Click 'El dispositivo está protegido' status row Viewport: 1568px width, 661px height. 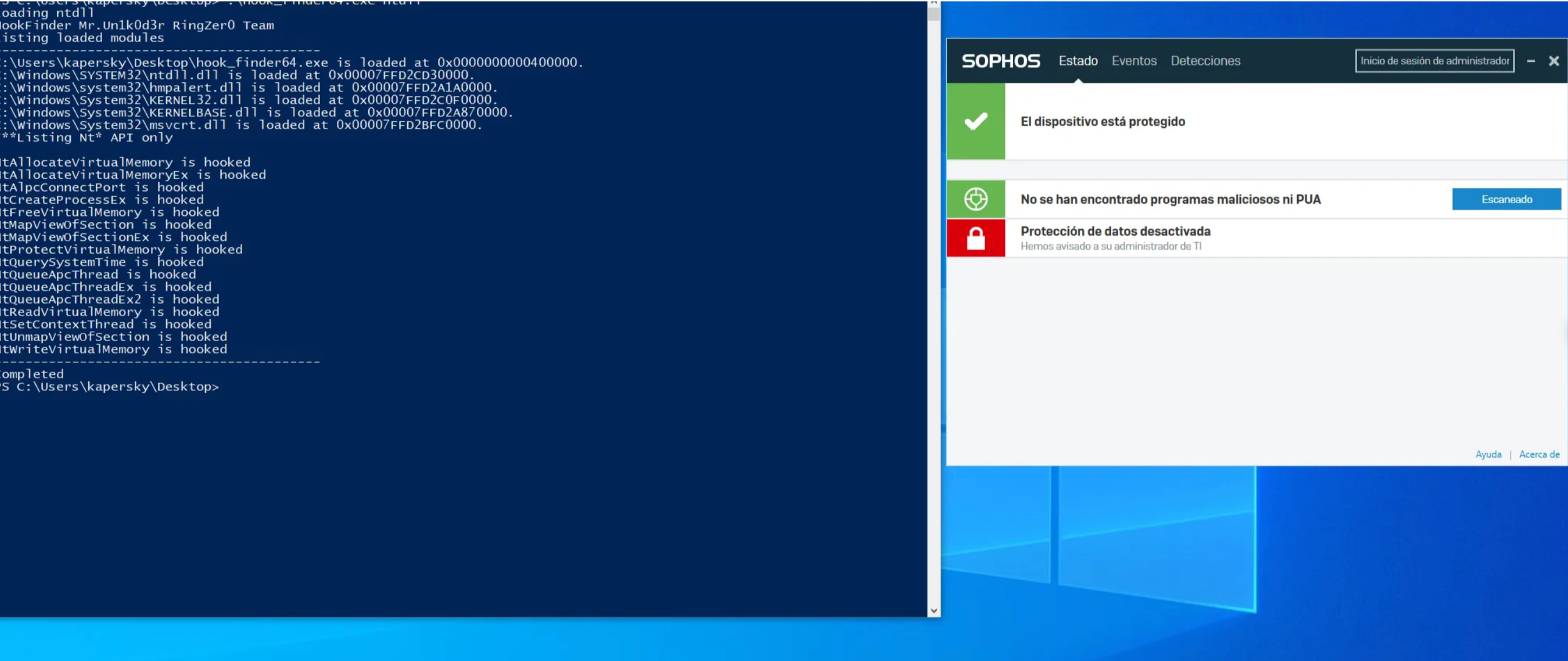click(x=1102, y=121)
